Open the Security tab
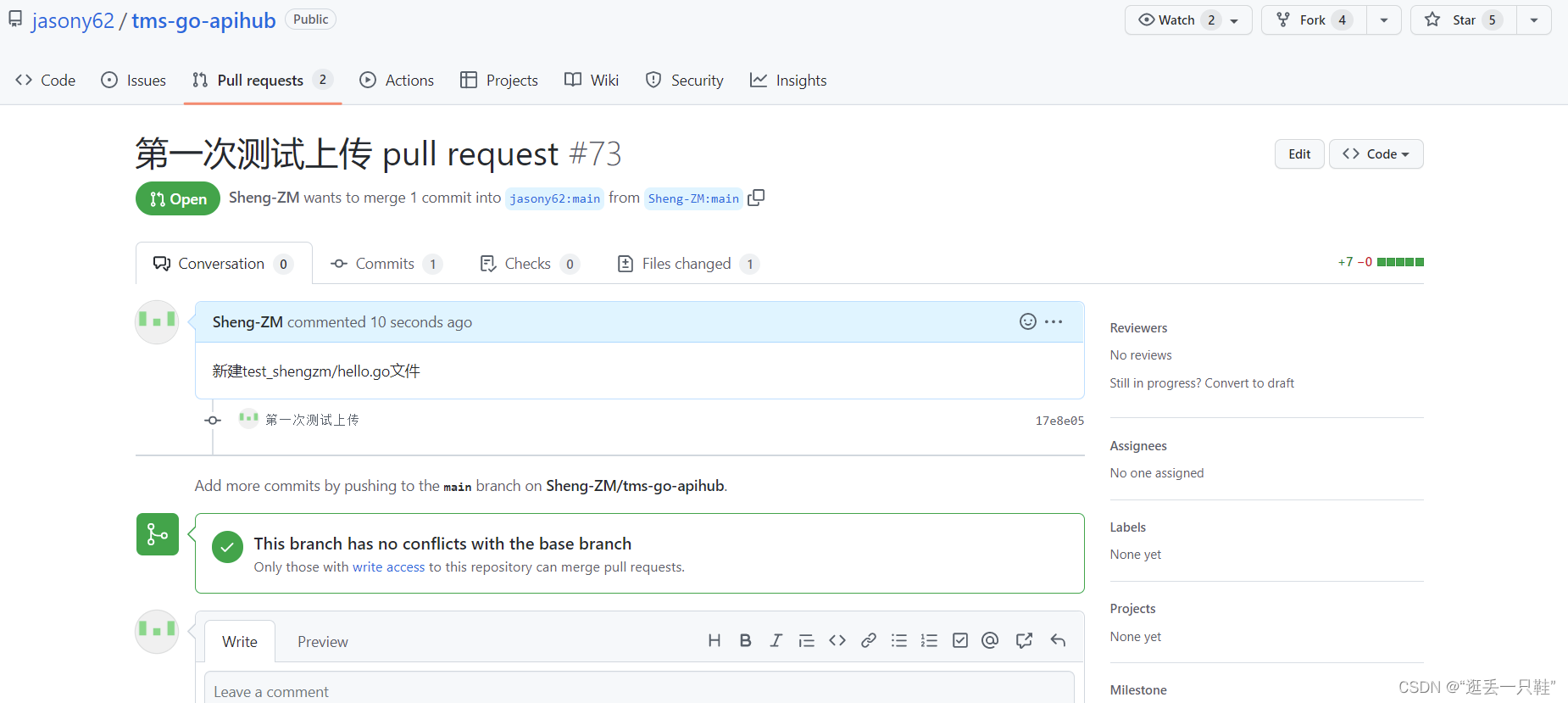 click(685, 80)
